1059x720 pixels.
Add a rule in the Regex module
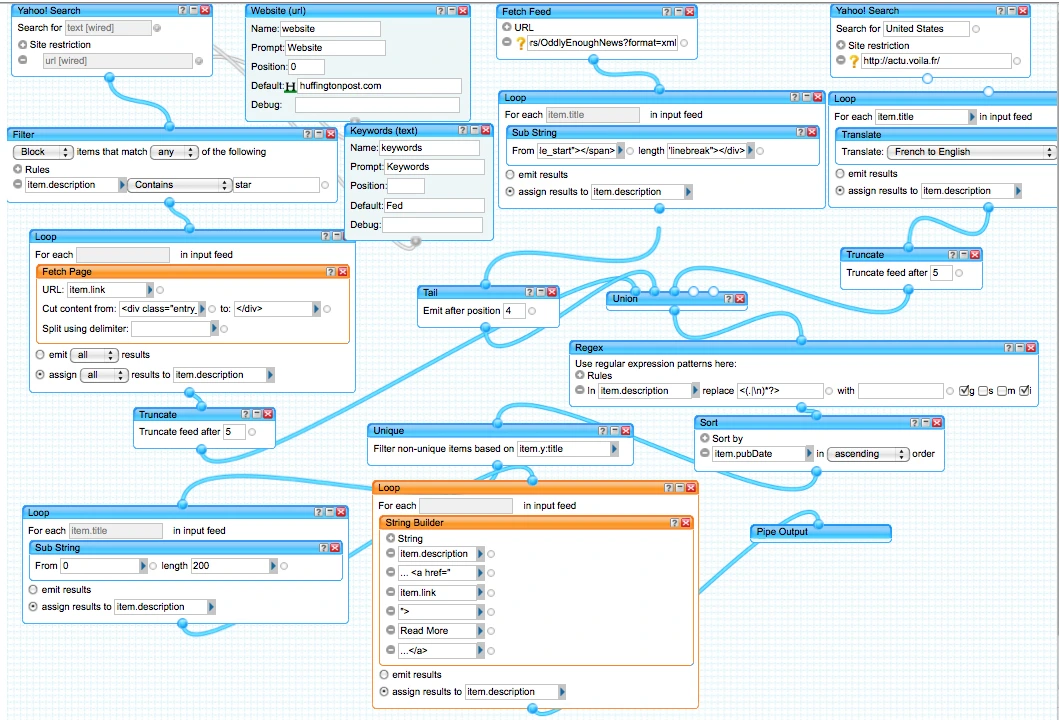pos(579,376)
